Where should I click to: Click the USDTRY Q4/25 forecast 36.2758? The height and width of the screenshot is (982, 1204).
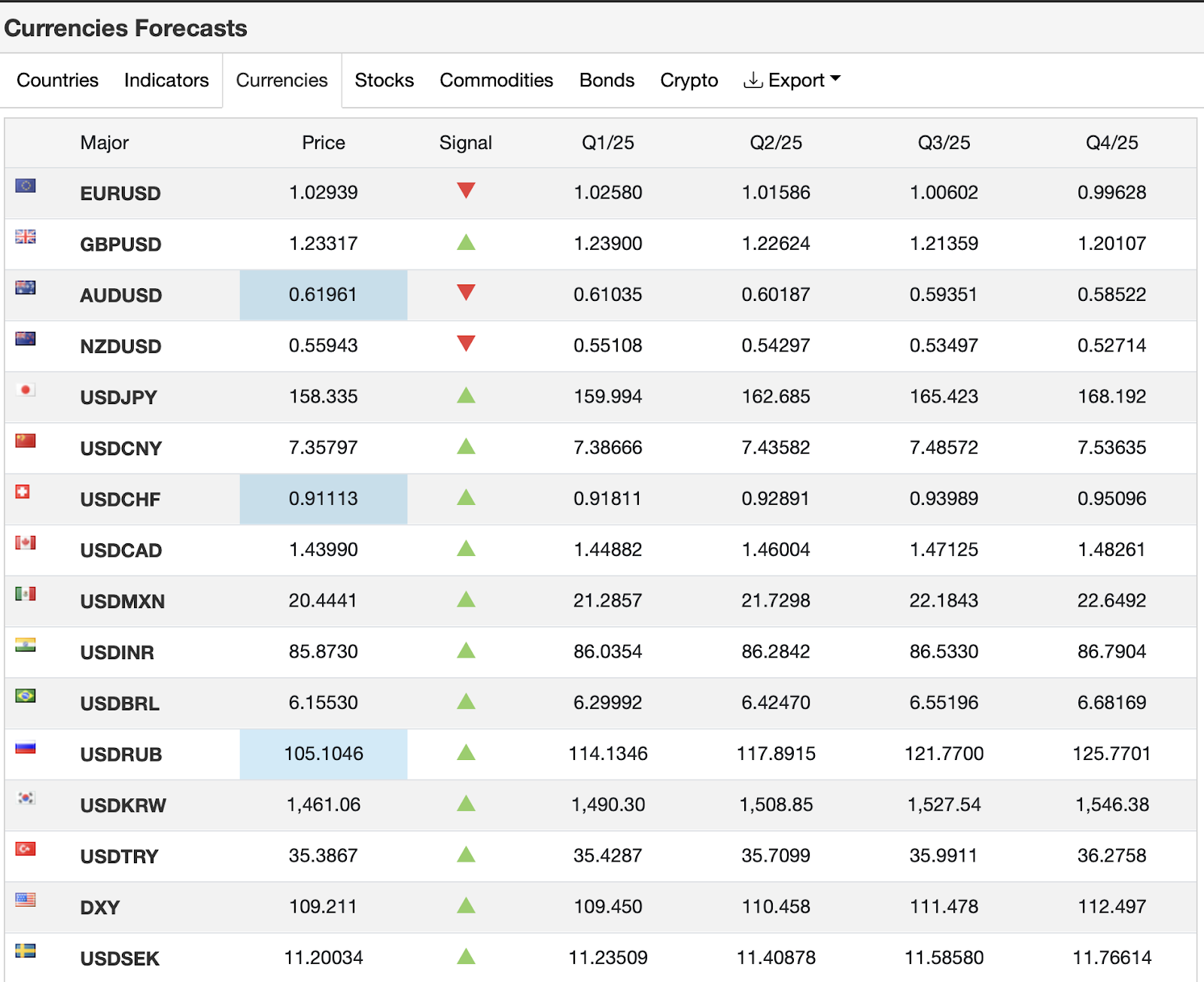click(x=1112, y=856)
